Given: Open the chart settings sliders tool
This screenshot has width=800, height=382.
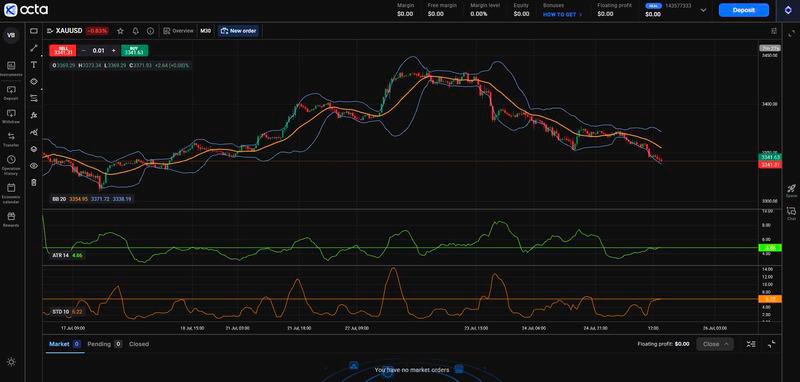Looking at the screenshot, I should 34,98.
